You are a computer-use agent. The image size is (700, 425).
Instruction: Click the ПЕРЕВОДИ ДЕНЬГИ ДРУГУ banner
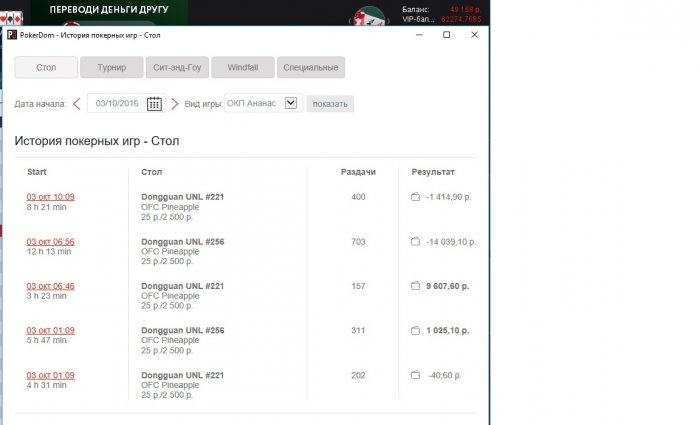(109, 12)
